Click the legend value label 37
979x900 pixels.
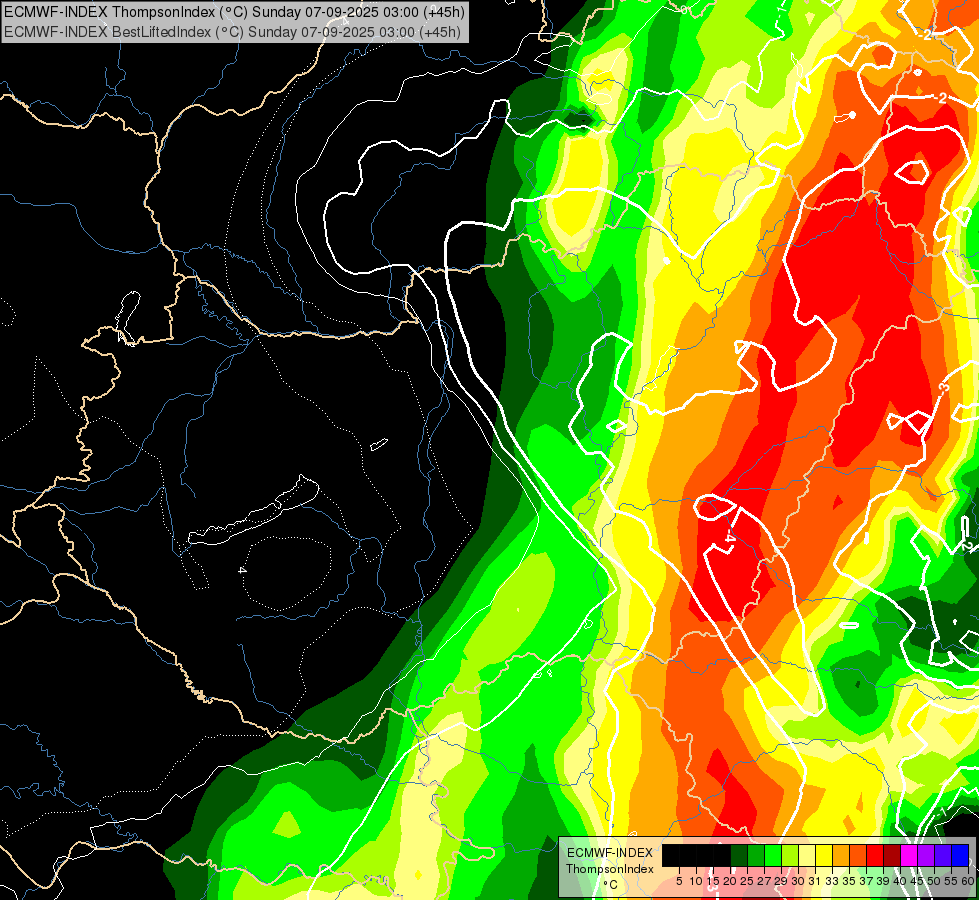coord(866,881)
